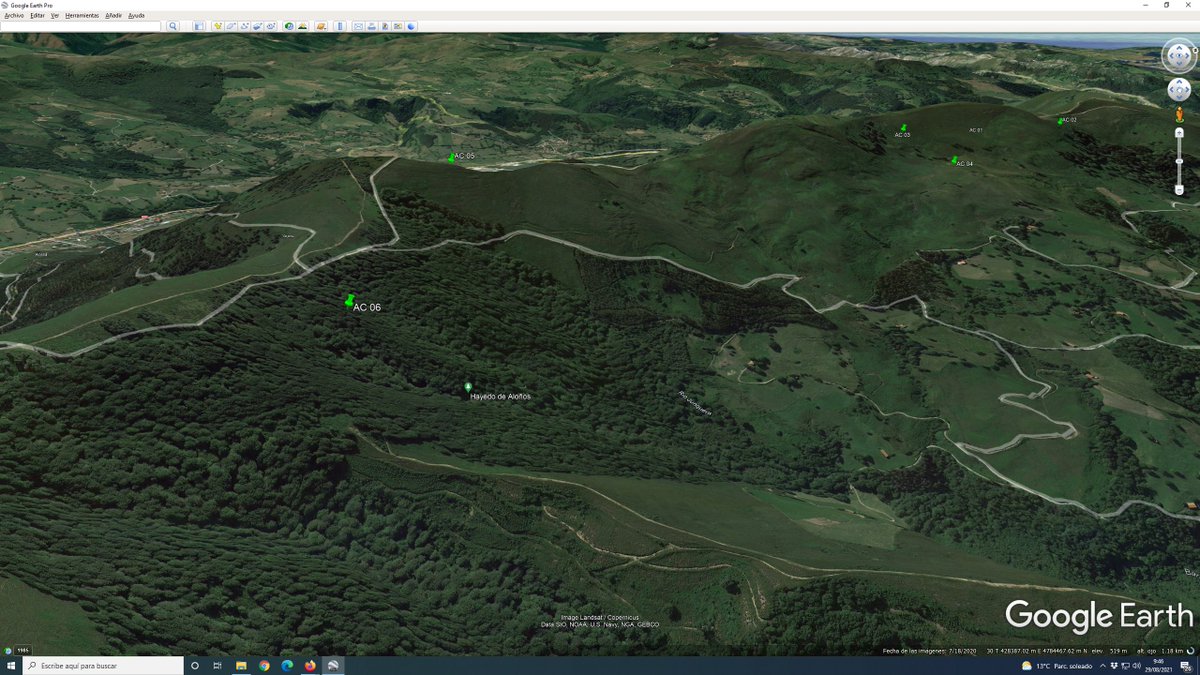Click the zoom out minus button
Viewport: 1200px width, 675px height.
1179,189
